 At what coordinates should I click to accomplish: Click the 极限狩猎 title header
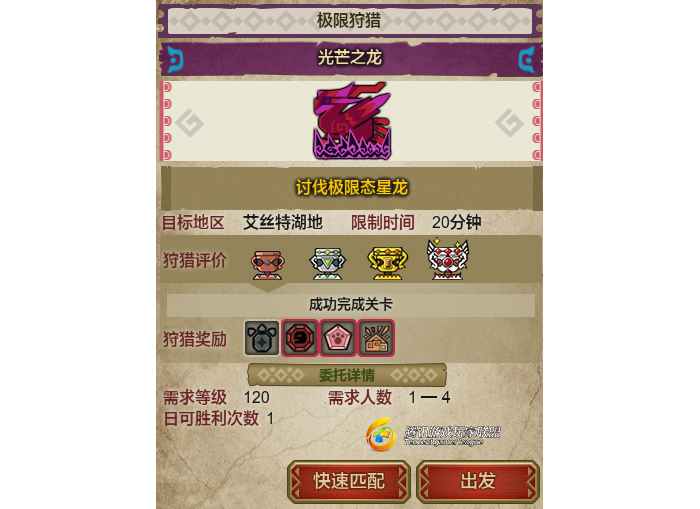(x=350, y=21)
